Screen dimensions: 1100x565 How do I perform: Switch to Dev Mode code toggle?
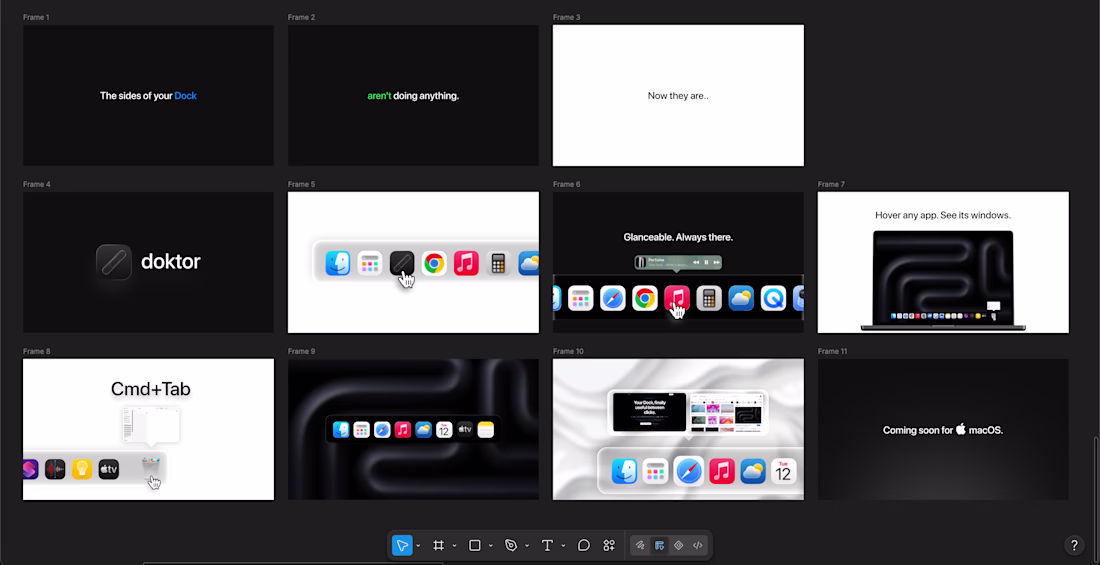[x=698, y=545]
